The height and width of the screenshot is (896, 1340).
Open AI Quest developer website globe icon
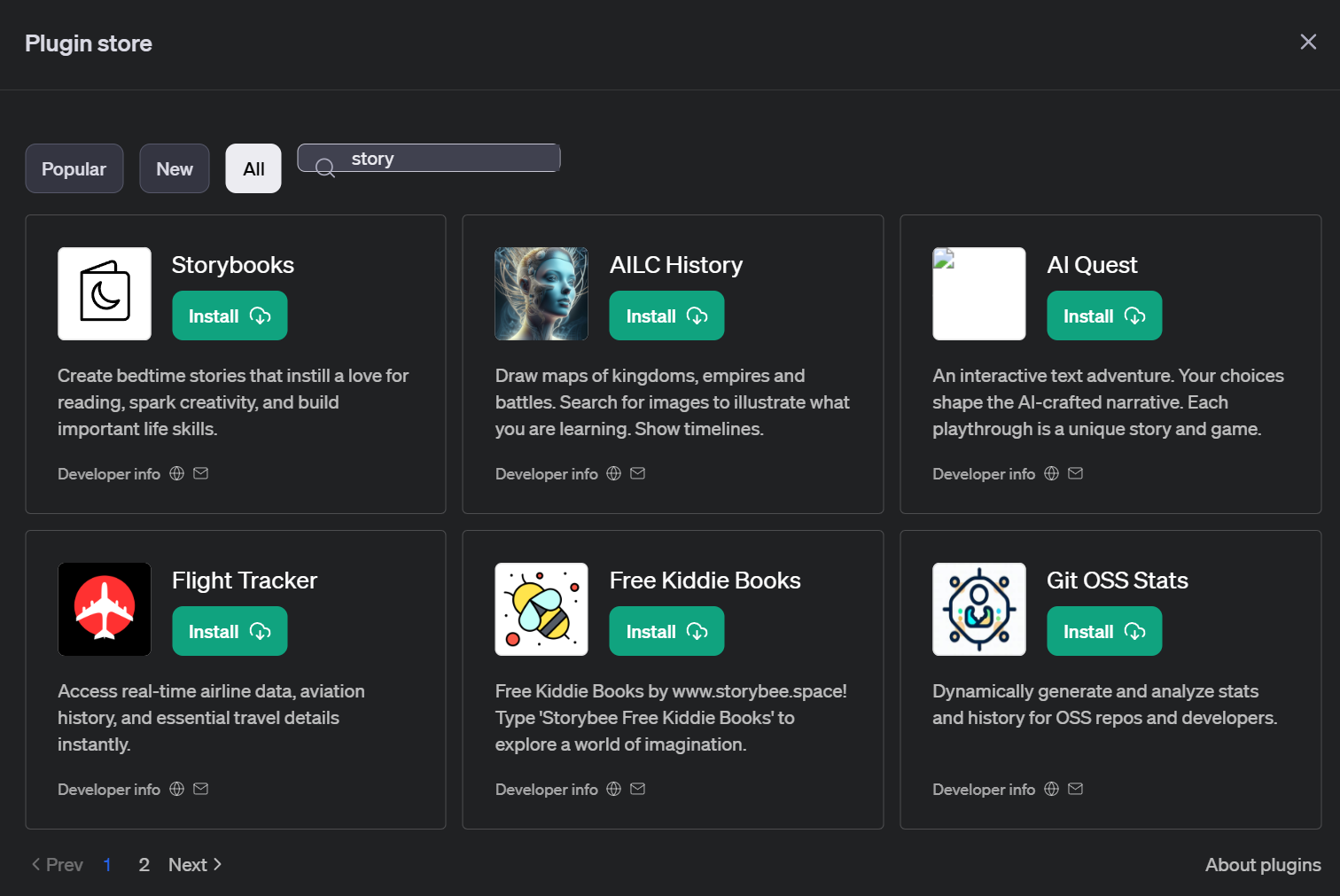point(1051,473)
